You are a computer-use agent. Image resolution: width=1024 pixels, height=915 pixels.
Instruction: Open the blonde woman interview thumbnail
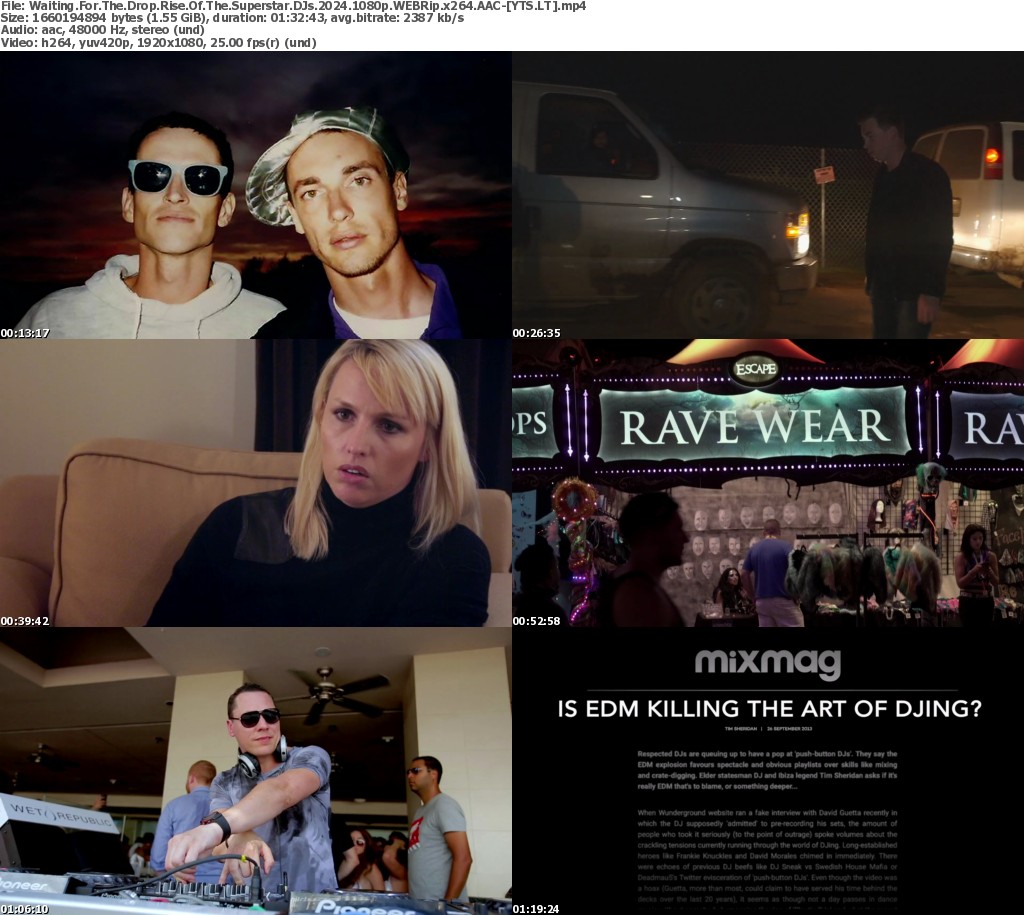coord(256,483)
